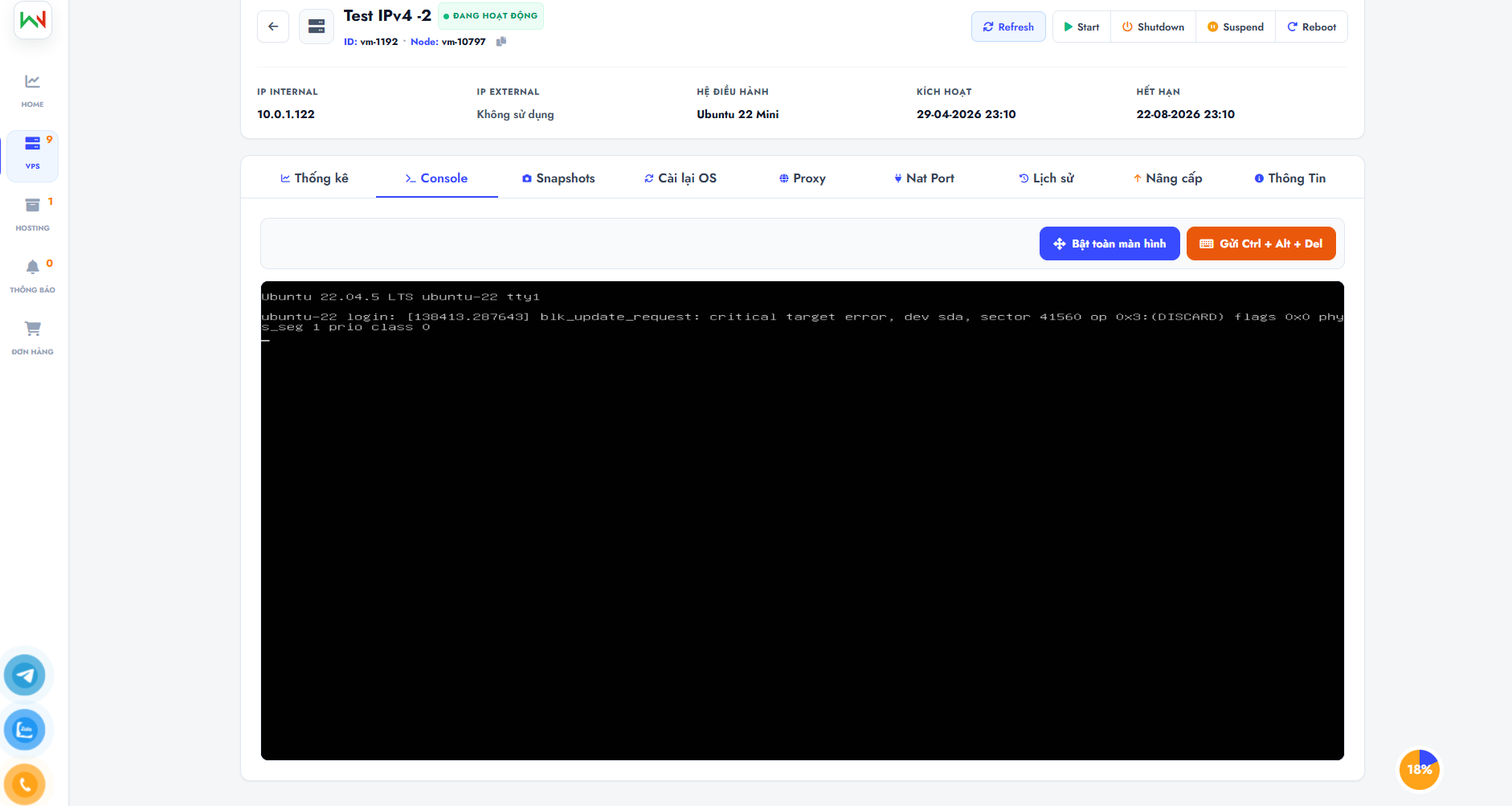Viewport: 1512px width, 806px height.
Task: Click the server icon beside VM name
Action: (317, 27)
